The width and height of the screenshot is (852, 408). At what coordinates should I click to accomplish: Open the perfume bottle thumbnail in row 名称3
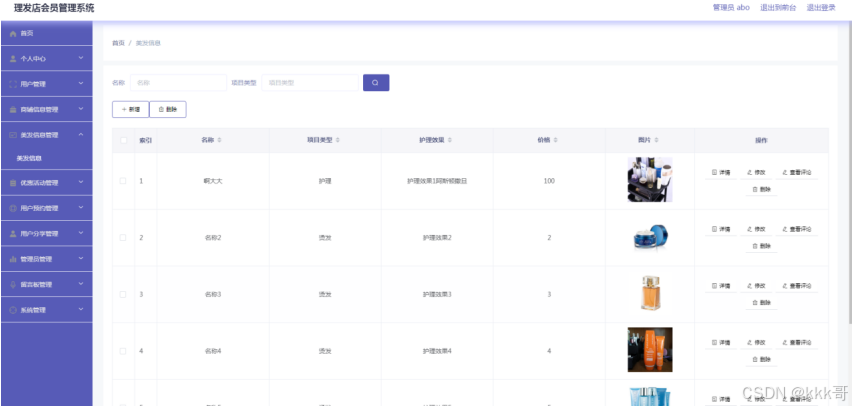pos(650,293)
